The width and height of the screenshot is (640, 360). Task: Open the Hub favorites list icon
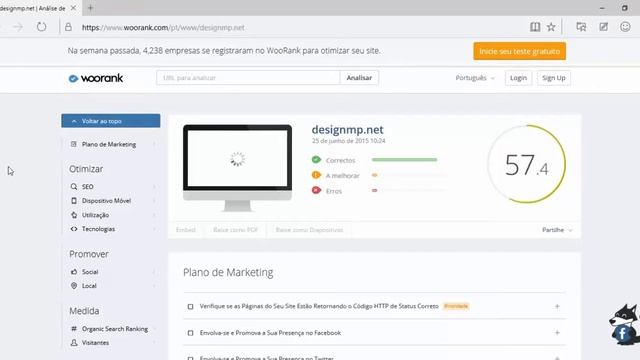click(581, 27)
